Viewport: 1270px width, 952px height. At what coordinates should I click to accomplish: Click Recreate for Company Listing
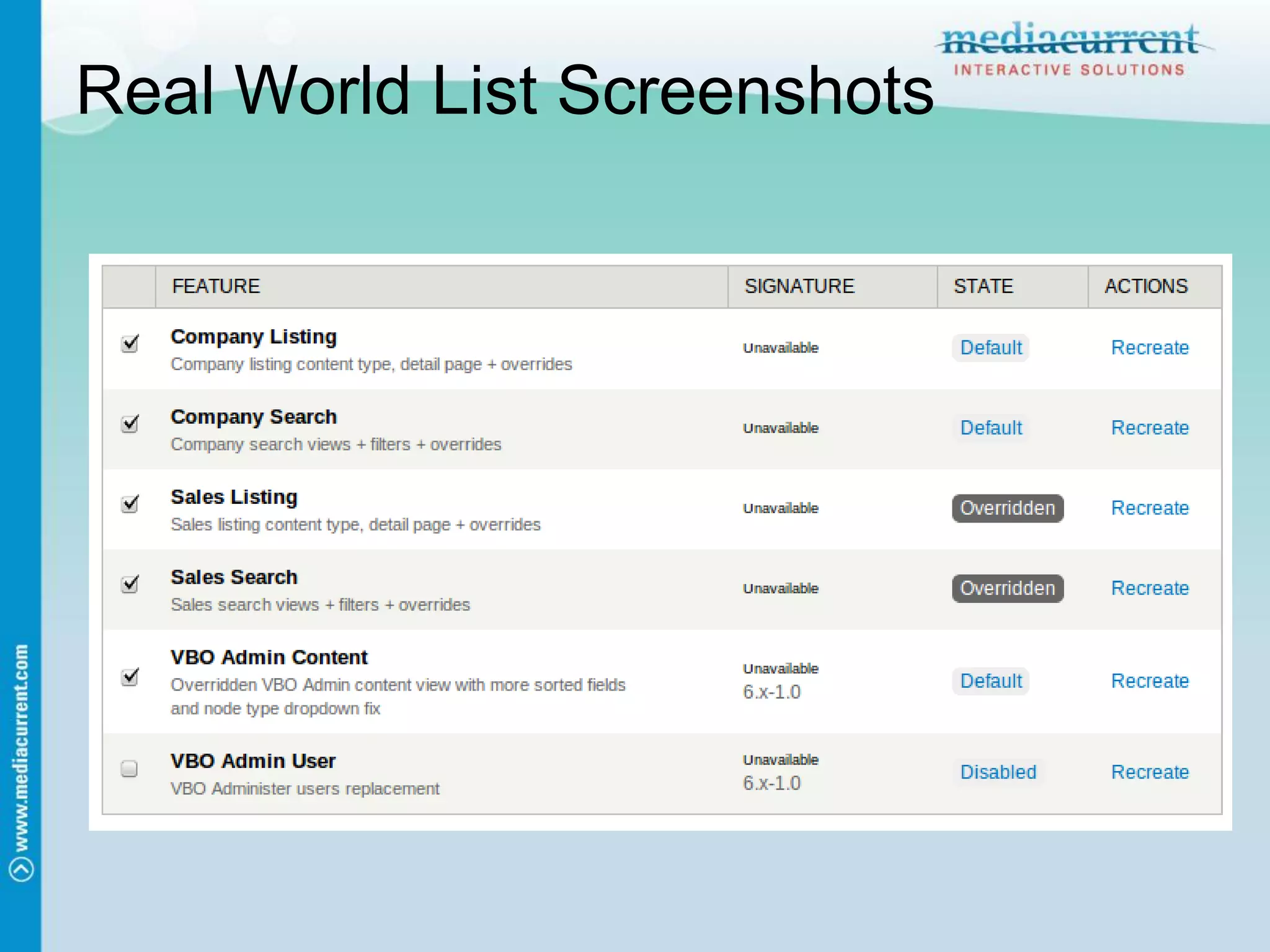click(1150, 348)
